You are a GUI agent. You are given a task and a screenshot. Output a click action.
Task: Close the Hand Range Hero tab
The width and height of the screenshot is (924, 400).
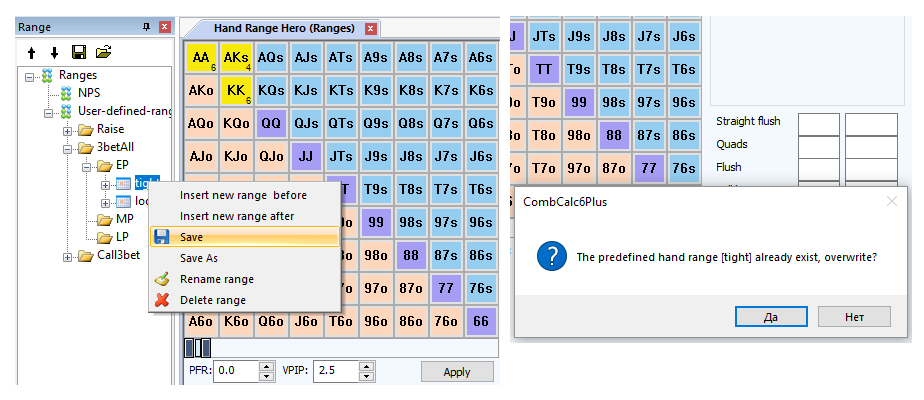pyautogui.click(x=372, y=29)
